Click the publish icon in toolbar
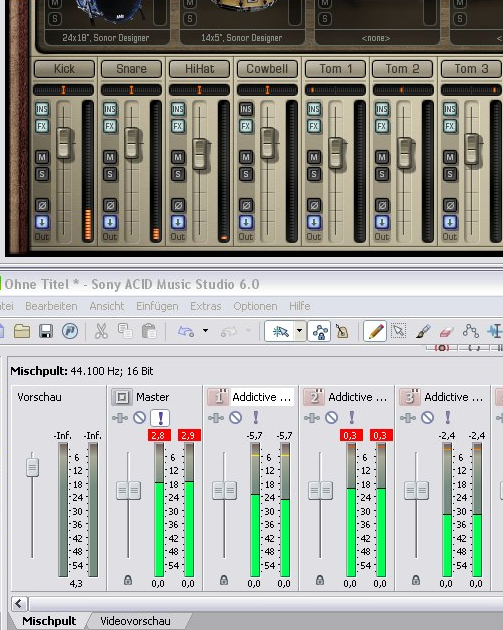Screen dimensions: 503x630 [70, 331]
